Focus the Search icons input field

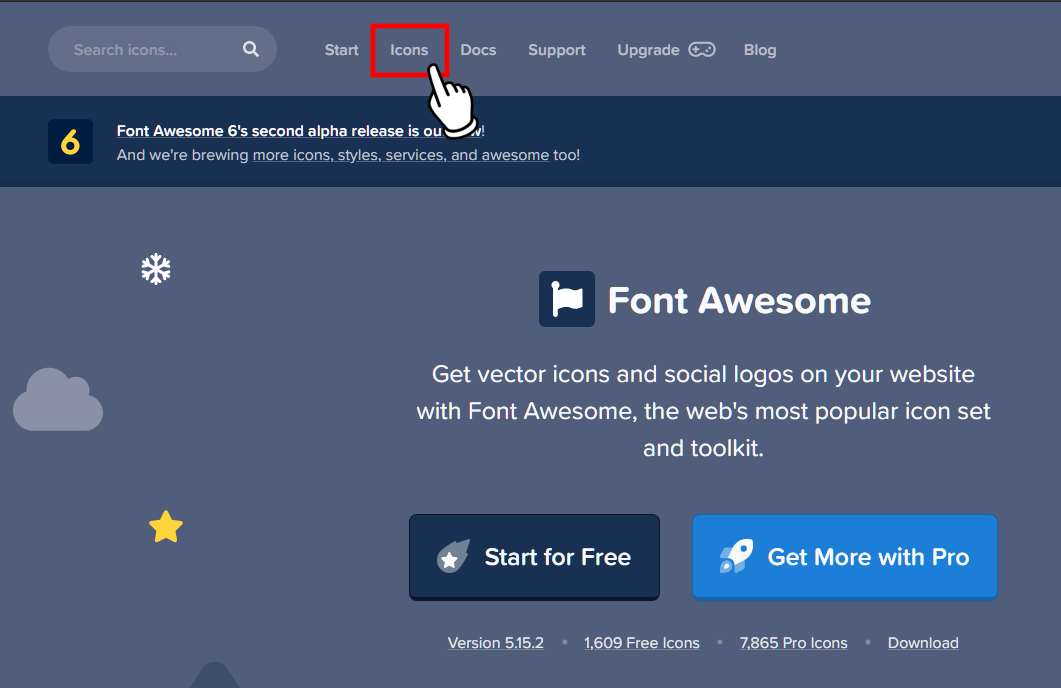(162, 49)
